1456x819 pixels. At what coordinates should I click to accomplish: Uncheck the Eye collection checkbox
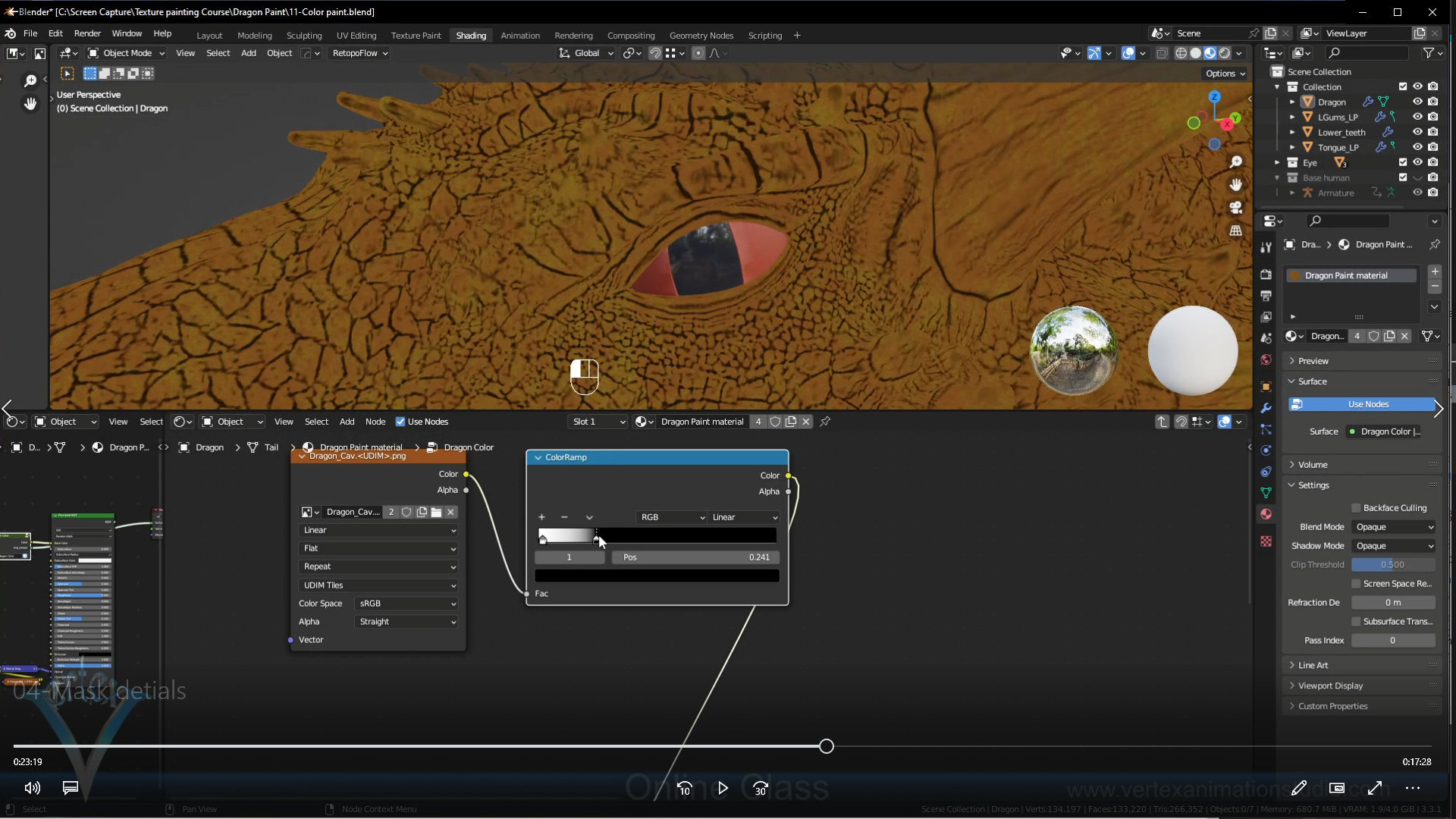click(x=1403, y=162)
